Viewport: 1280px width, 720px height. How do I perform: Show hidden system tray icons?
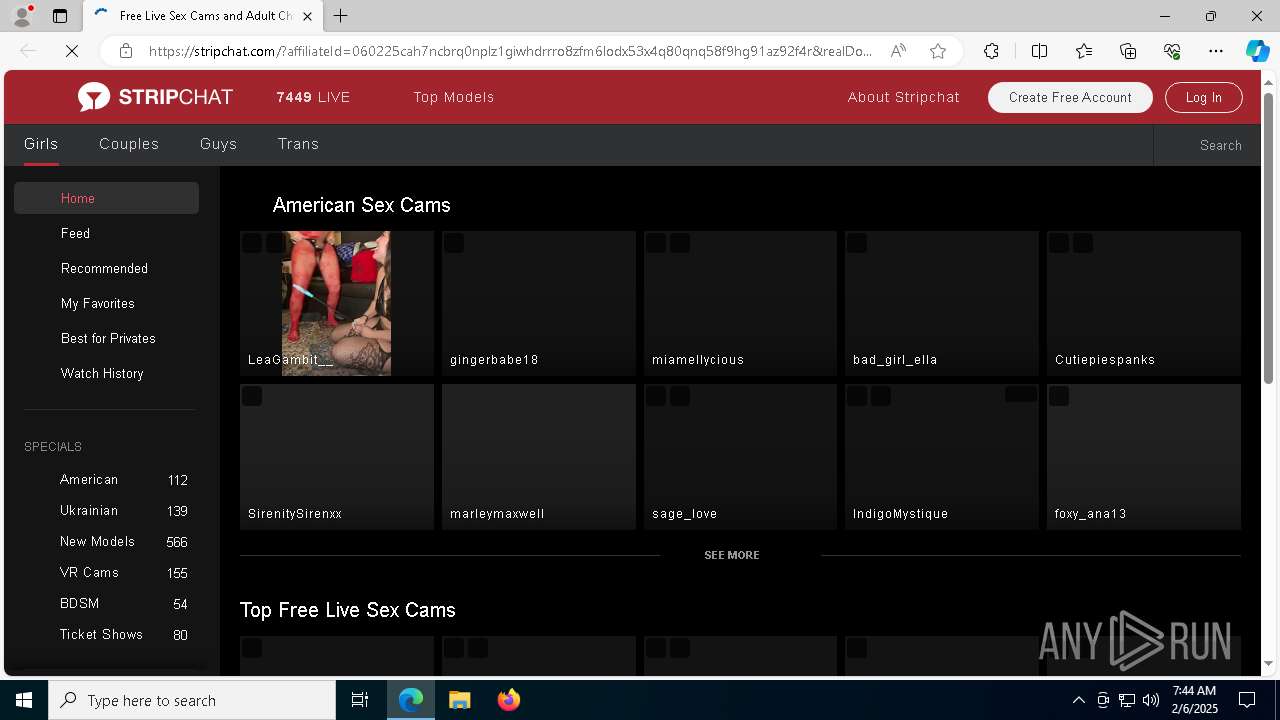click(1078, 700)
